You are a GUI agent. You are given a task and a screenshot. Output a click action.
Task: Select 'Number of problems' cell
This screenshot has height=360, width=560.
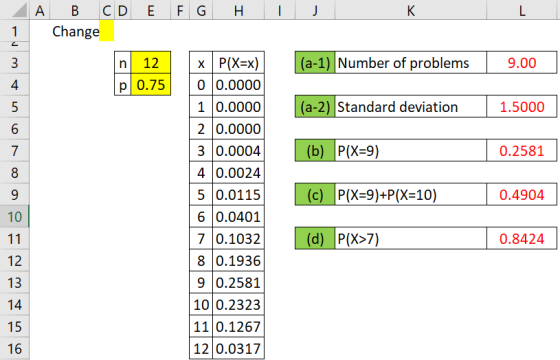pos(411,63)
